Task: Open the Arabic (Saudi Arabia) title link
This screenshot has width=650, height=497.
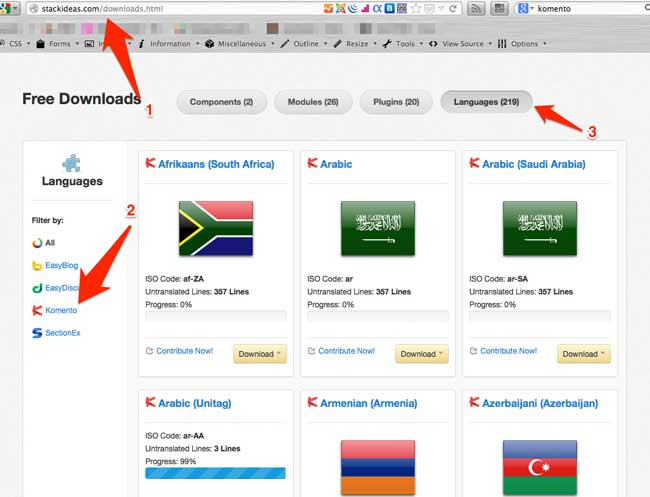Action: [534, 164]
